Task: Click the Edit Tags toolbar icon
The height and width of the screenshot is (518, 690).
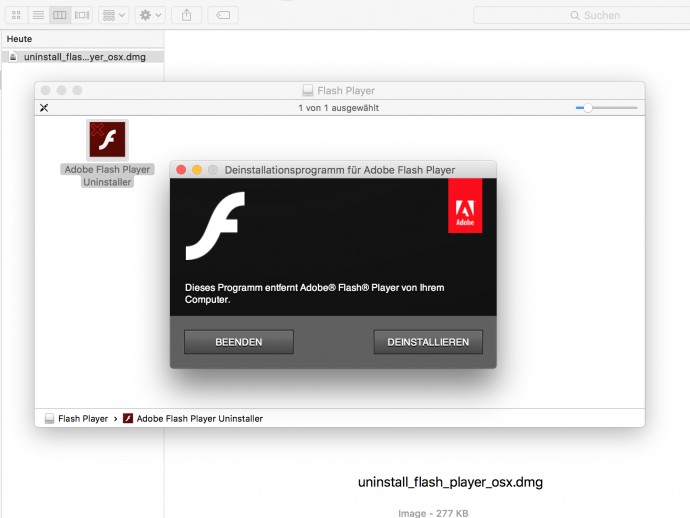Action: point(223,15)
